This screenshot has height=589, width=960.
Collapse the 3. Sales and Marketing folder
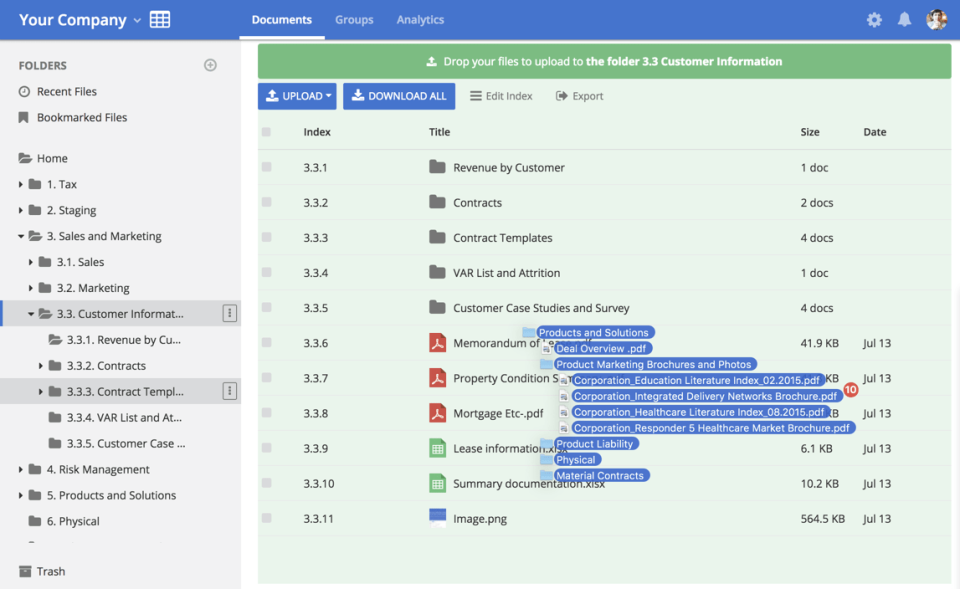pos(21,236)
